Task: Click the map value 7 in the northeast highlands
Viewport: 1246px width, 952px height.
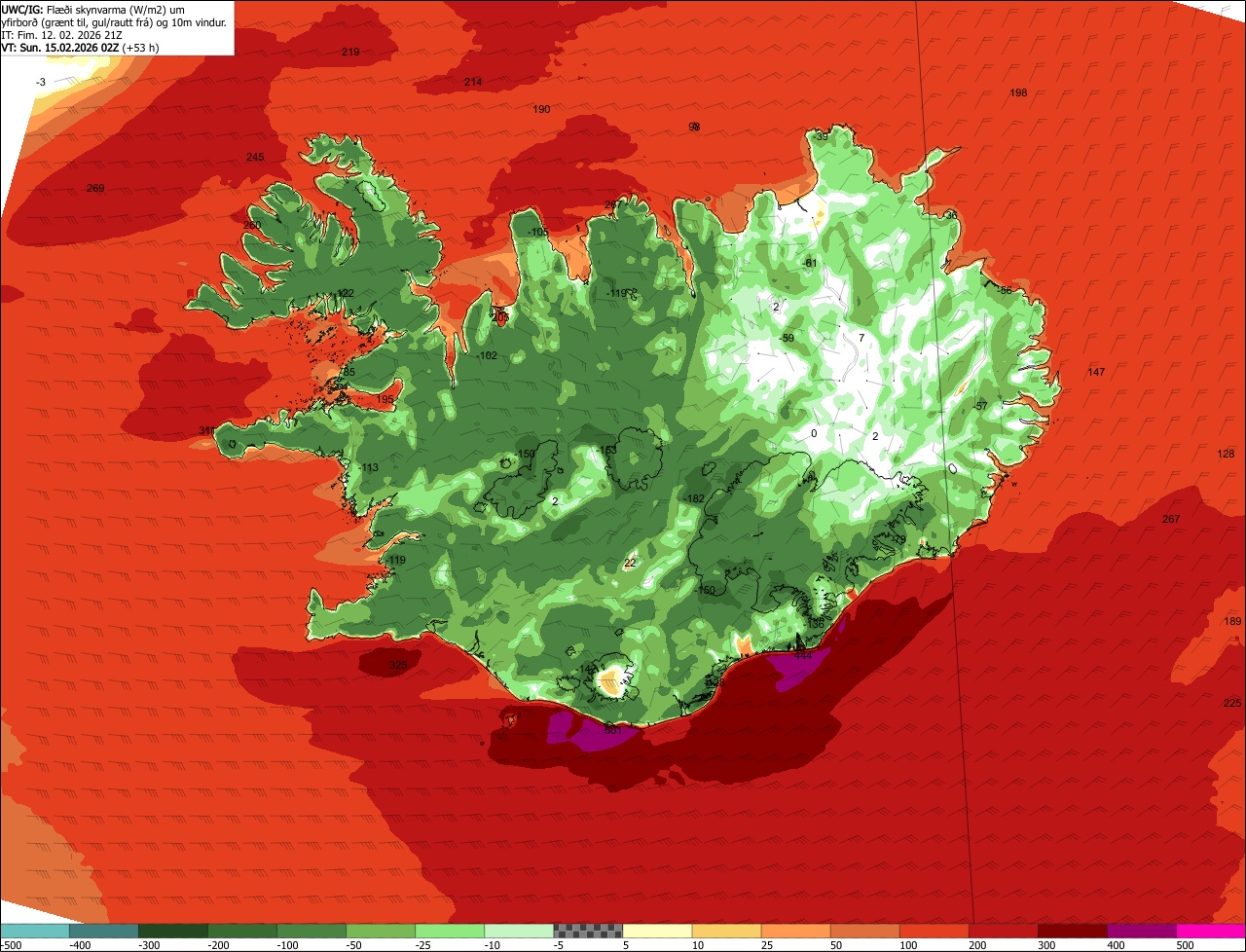Action: (x=861, y=338)
